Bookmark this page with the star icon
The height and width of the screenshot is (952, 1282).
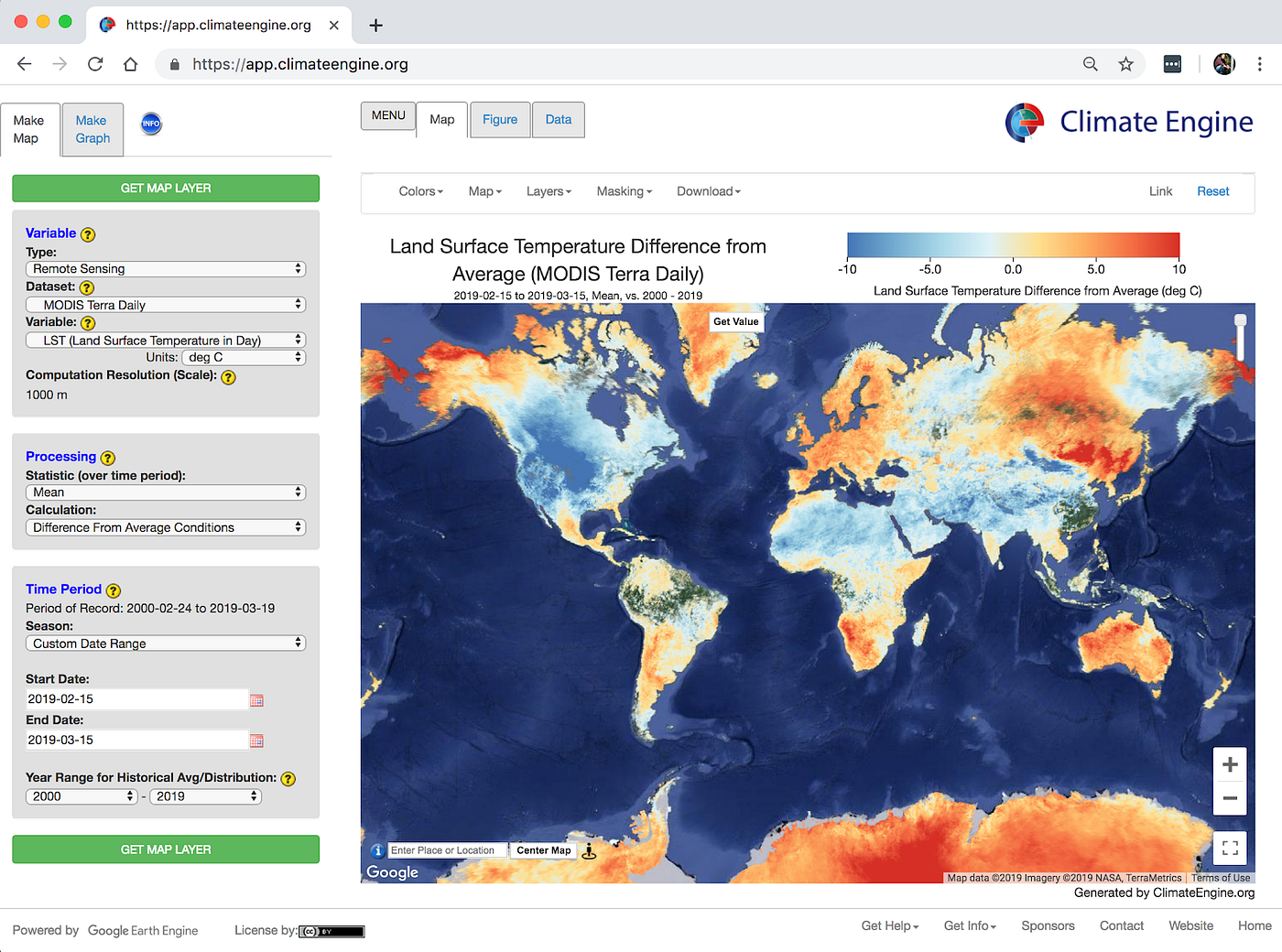coord(1125,64)
